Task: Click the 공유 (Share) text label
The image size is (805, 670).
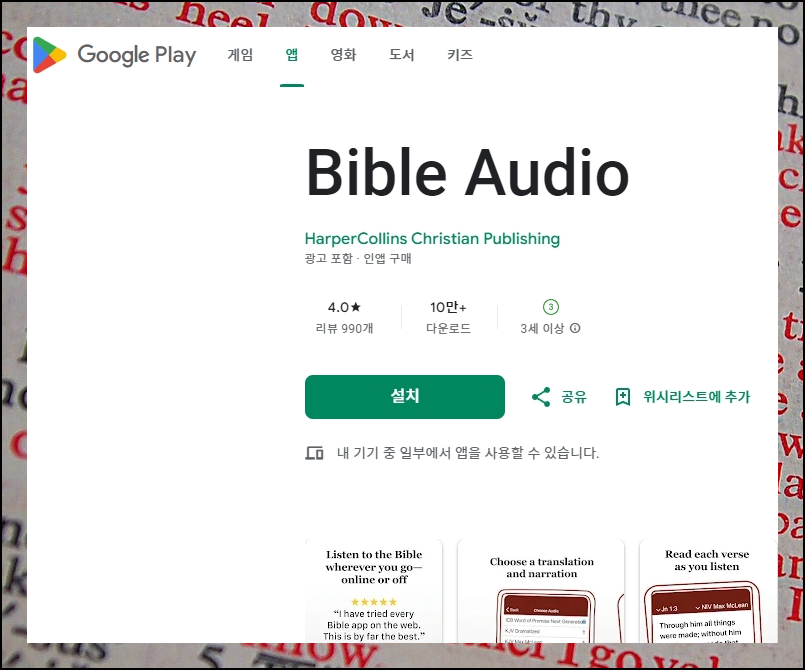Action: [574, 397]
